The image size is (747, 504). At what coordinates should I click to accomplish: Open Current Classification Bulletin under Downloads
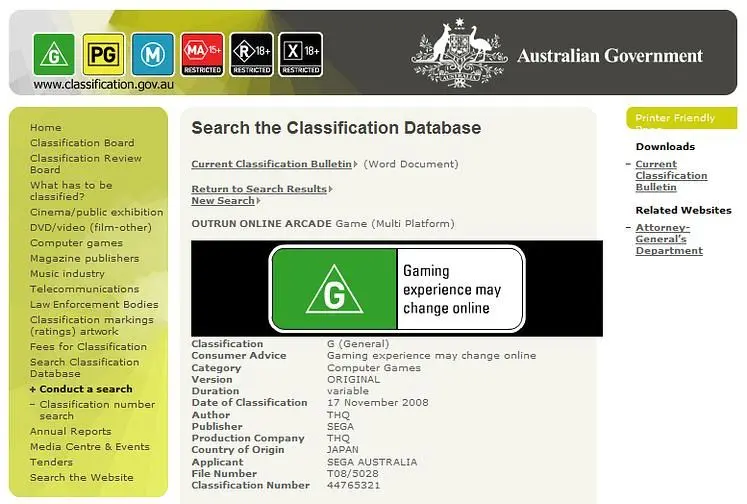671,175
